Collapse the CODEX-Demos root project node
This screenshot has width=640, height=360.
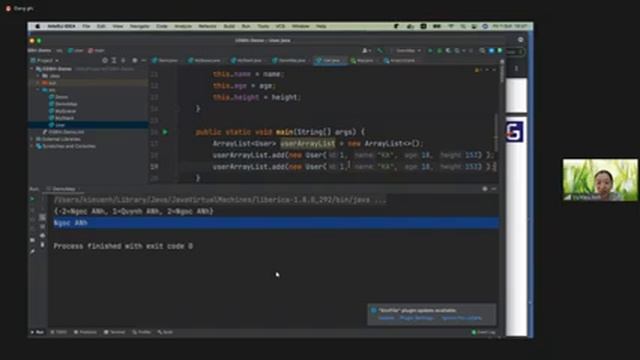(32, 69)
